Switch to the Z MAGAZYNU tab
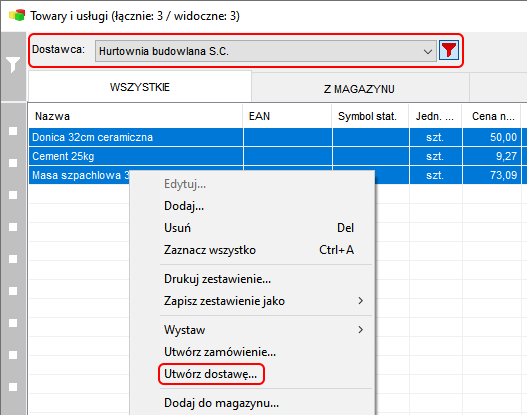 coord(360,89)
